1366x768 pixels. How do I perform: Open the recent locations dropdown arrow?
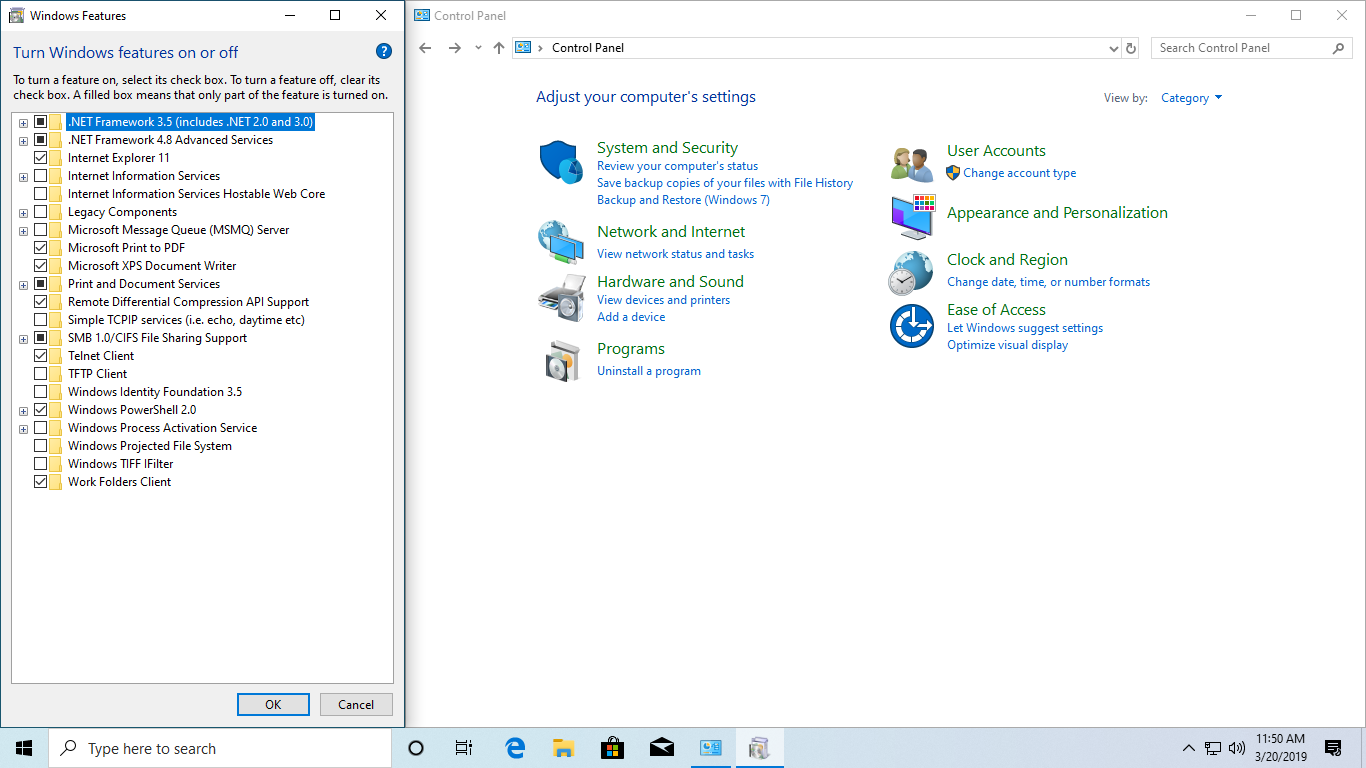coord(478,48)
